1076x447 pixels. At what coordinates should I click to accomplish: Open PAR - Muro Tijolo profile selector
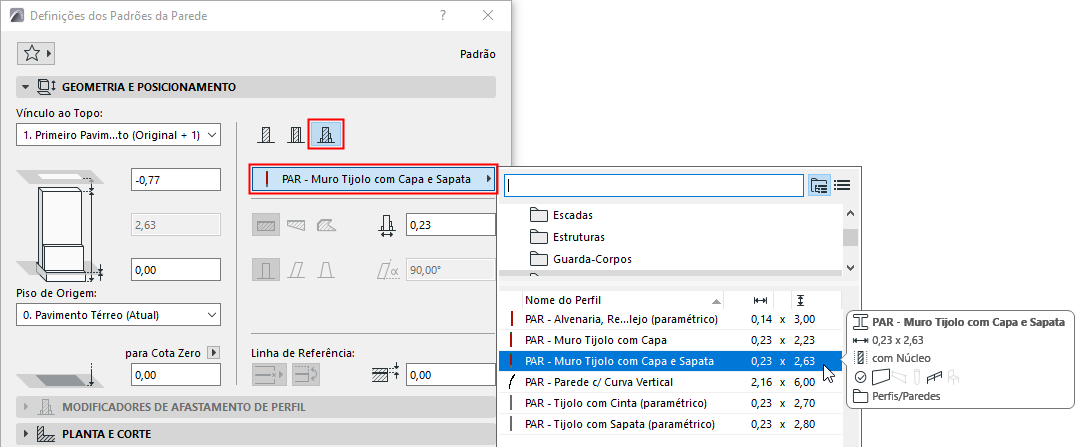pos(373,180)
